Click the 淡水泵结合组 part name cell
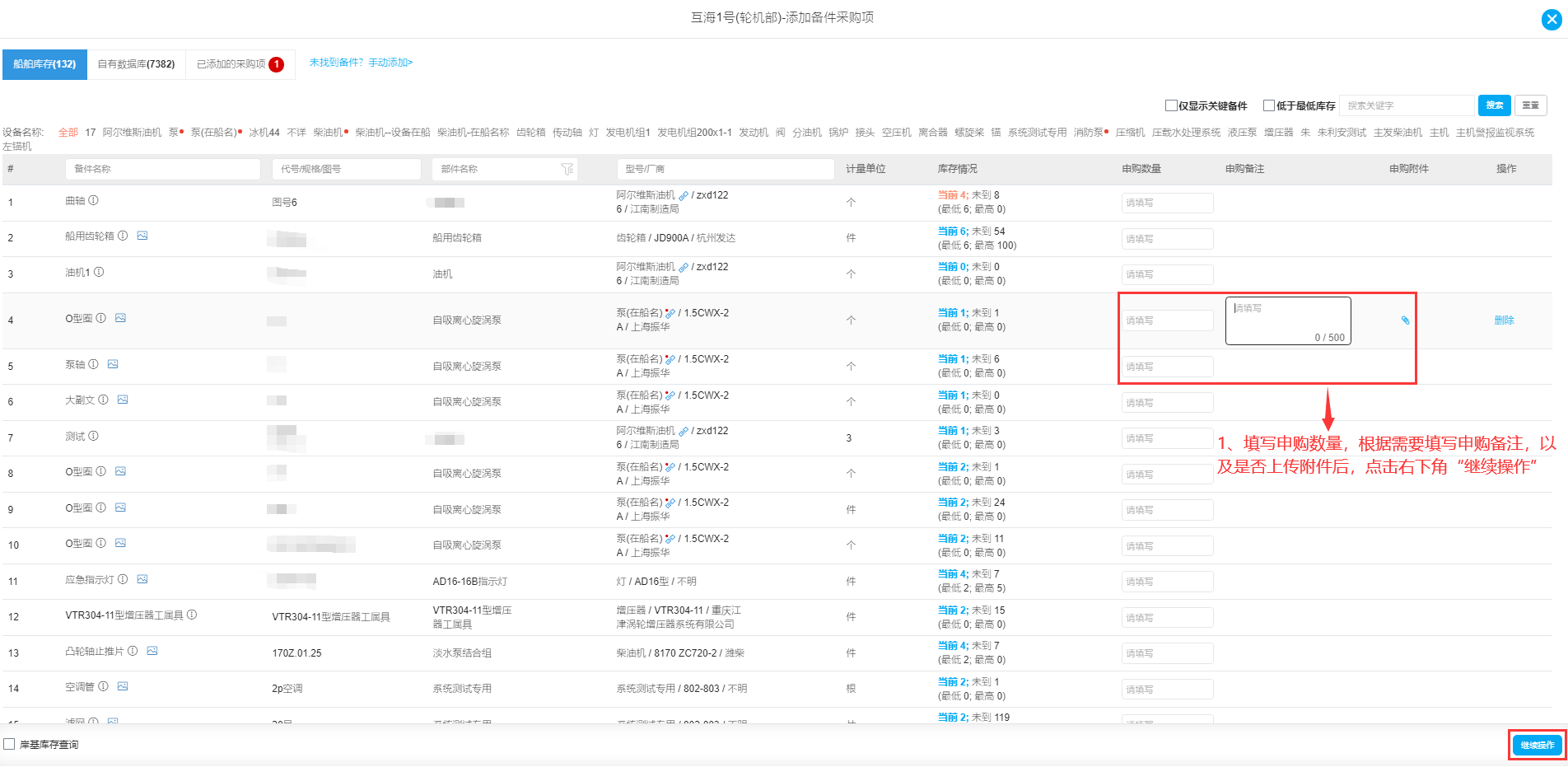 [x=462, y=653]
